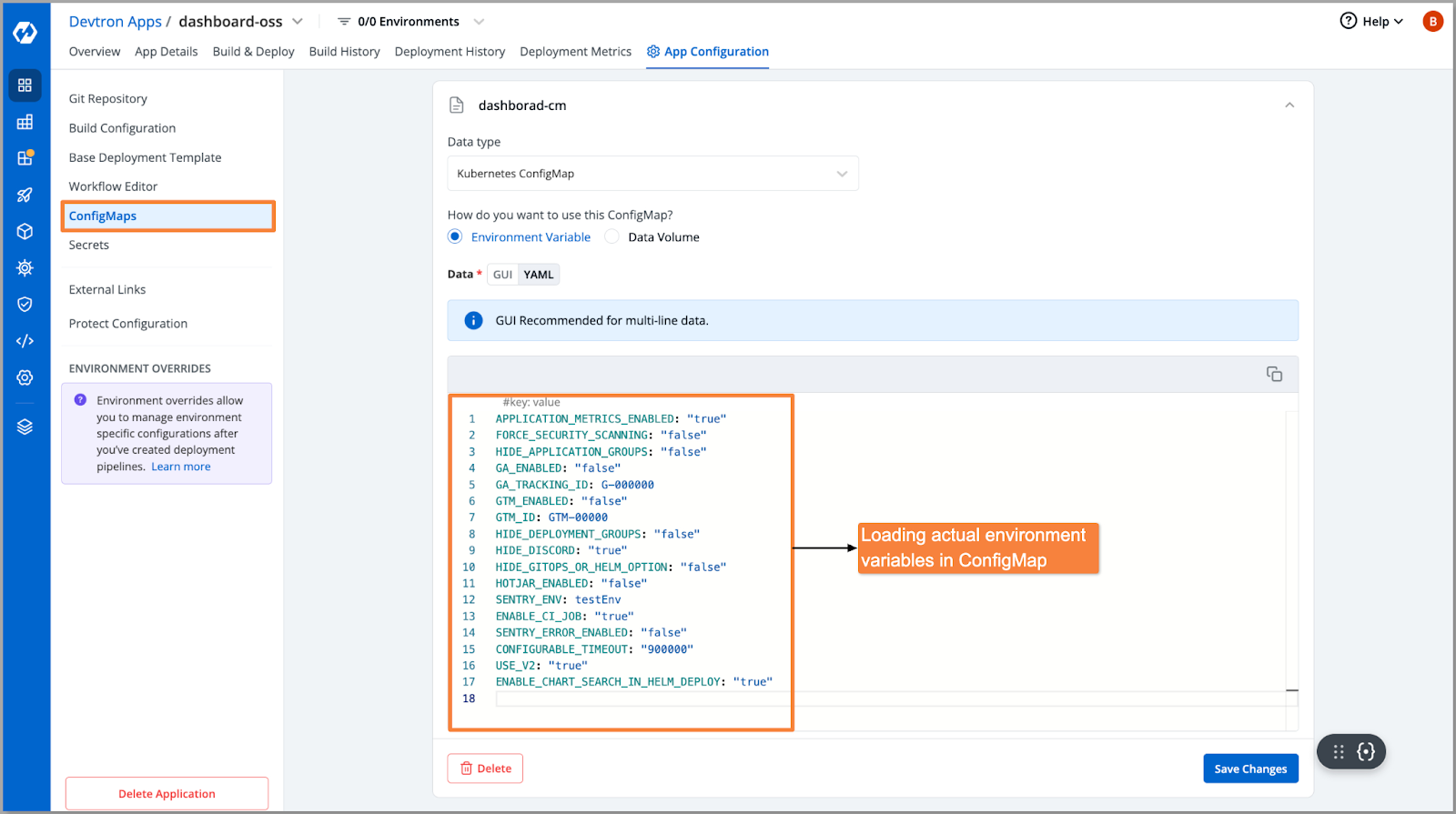Open the Data type Kubernetes ConfigMap dropdown
The width and height of the screenshot is (1456, 814).
652,174
